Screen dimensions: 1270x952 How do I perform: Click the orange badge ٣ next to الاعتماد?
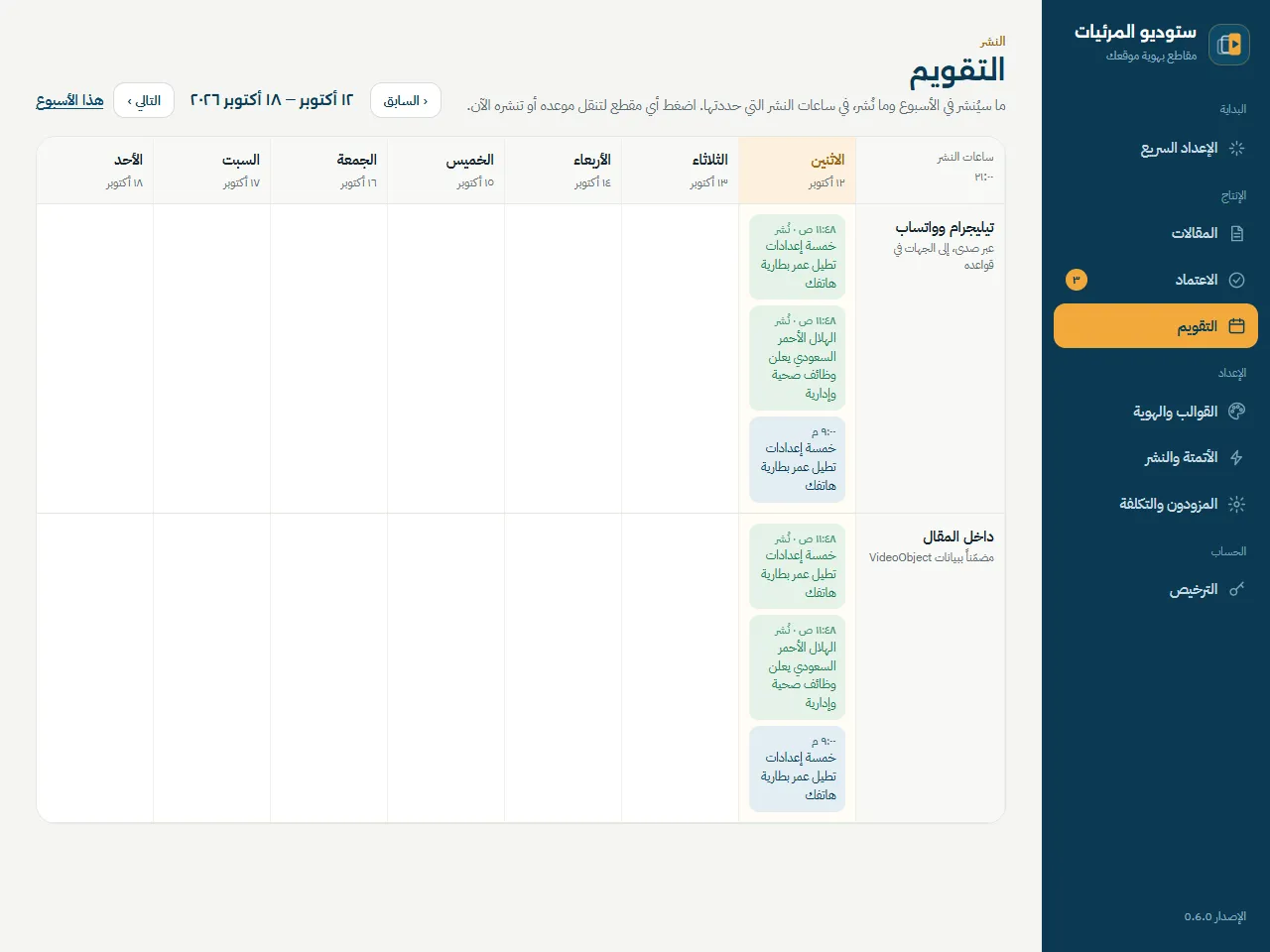coord(1077,280)
